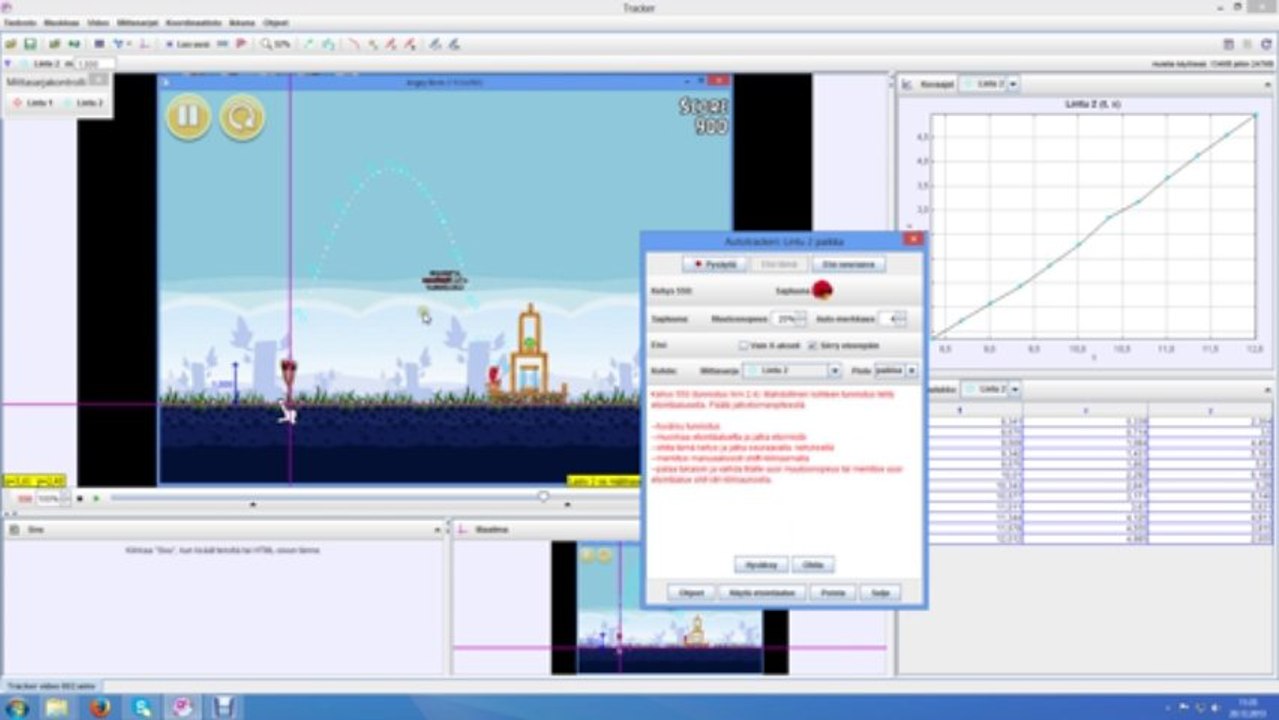The width and height of the screenshot is (1279, 720).
Task: Toggle the pink coordinate axes toolbar icon
Action: point(145,44)
